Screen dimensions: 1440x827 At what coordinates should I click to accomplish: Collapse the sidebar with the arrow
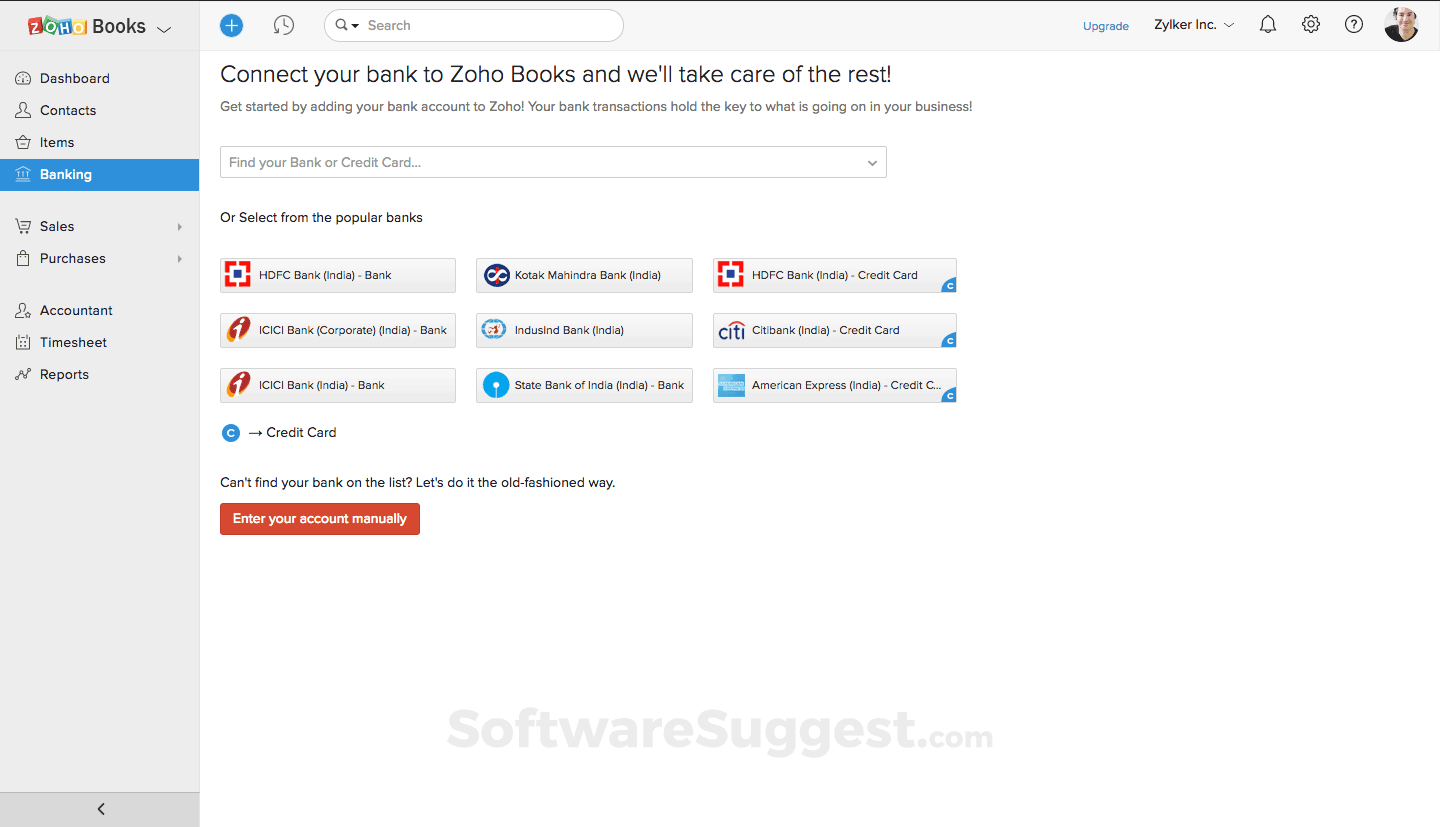click(x=100, y=809)
